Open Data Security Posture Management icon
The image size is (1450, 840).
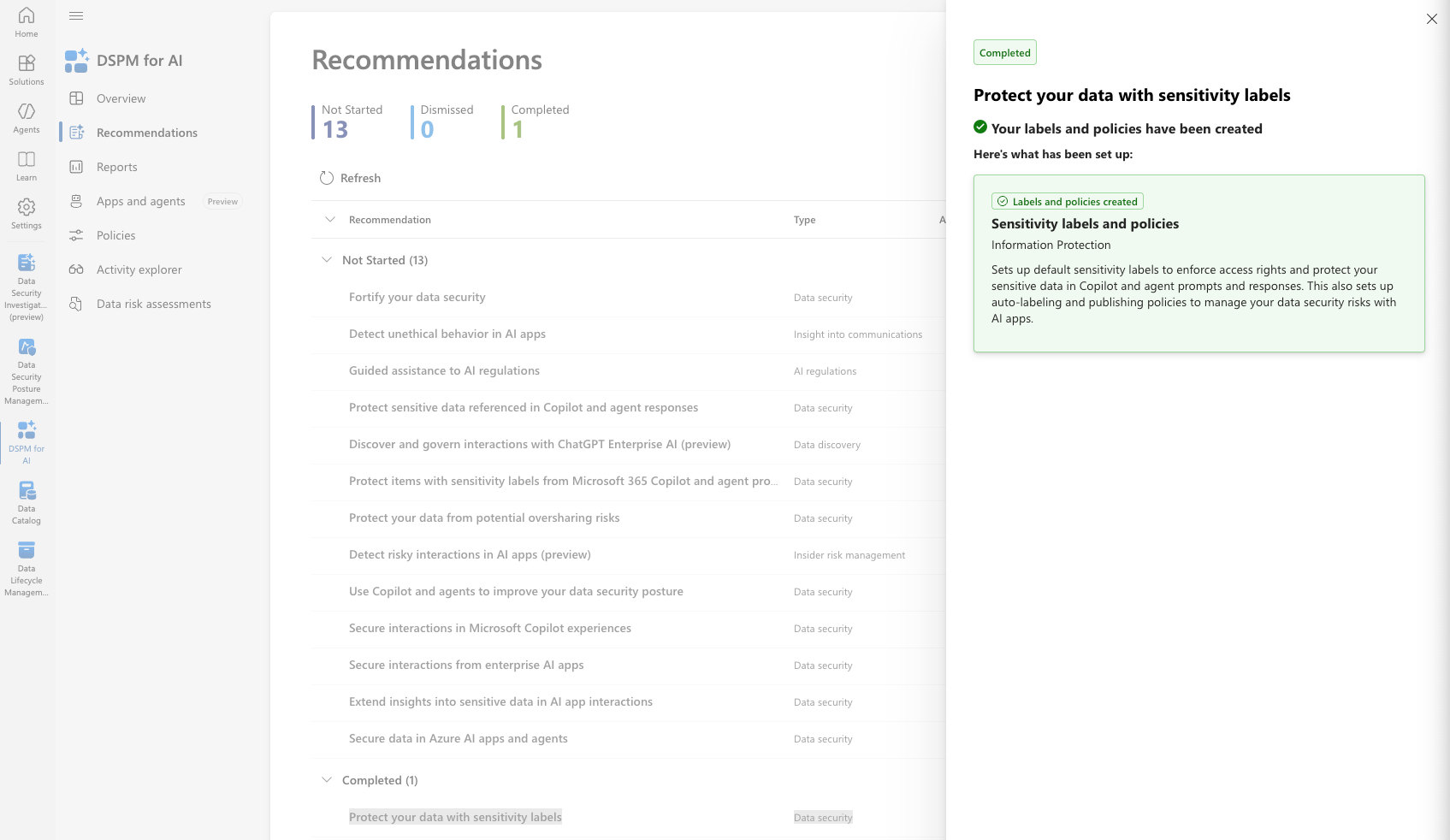pyautogui.click(x=27, y=348)
